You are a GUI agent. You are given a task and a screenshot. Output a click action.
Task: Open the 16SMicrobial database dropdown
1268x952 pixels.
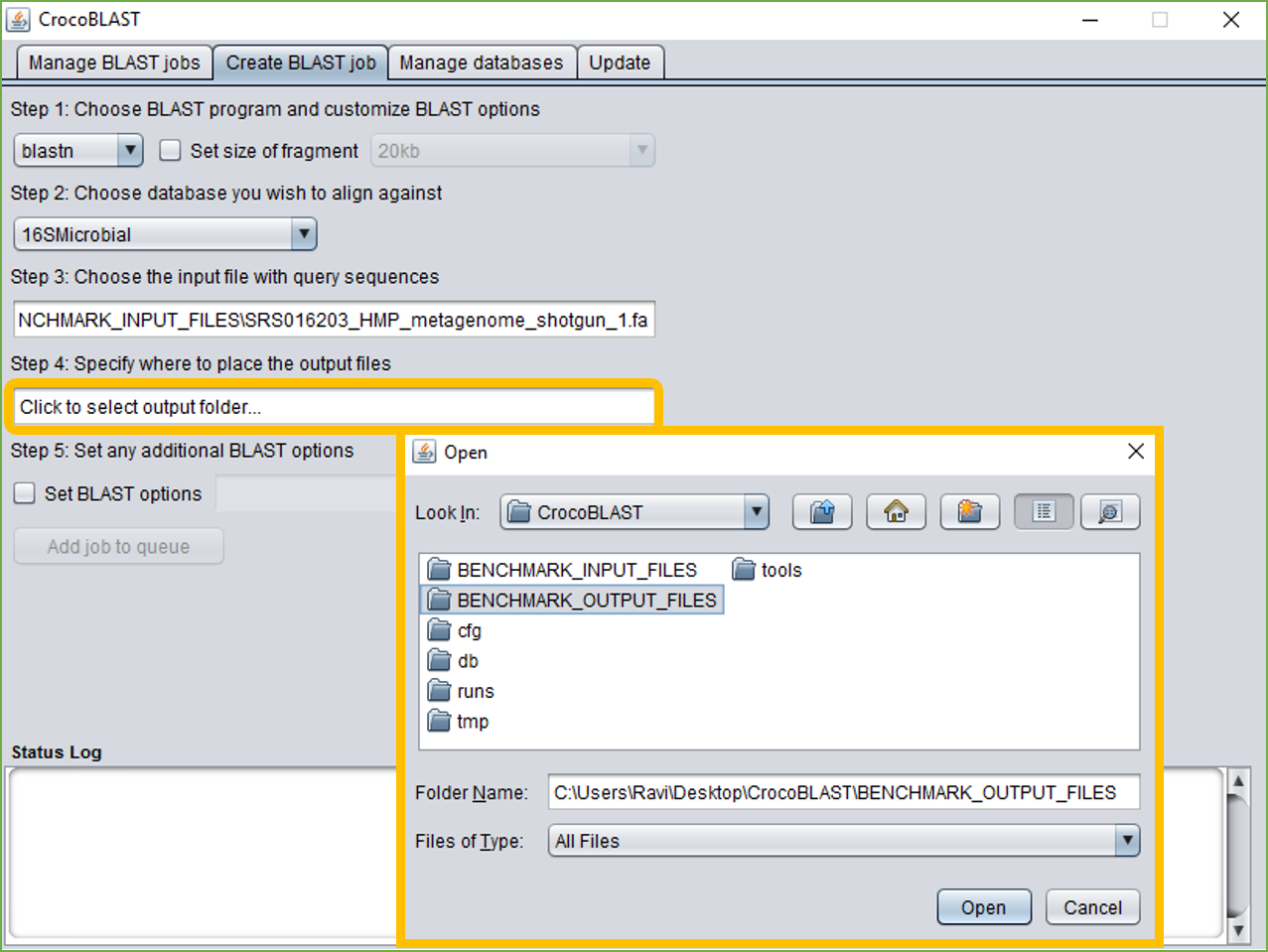point(165,234)
